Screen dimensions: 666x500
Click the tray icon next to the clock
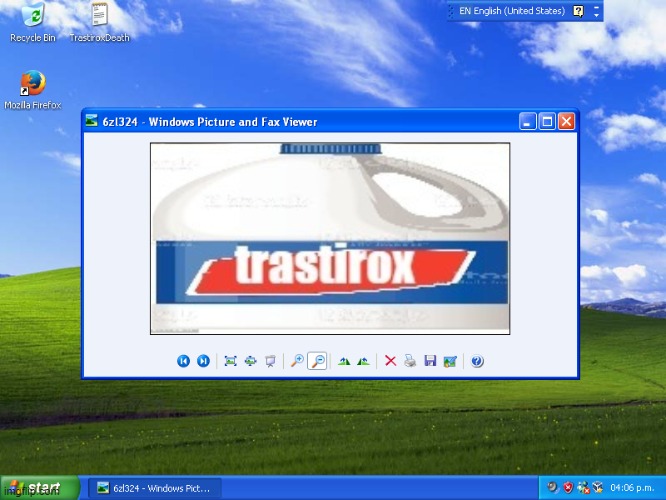598,487
